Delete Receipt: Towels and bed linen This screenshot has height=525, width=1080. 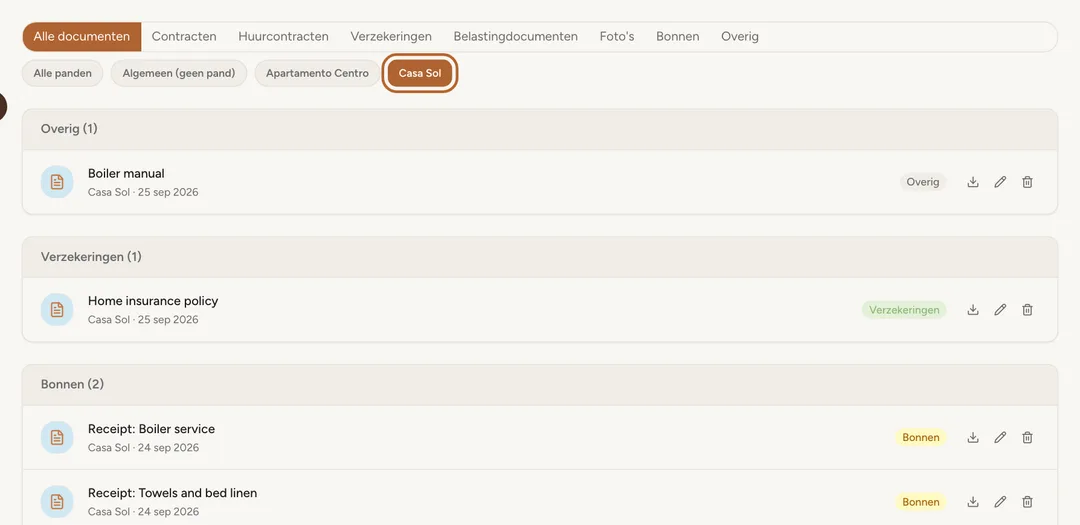(1027, 502)
